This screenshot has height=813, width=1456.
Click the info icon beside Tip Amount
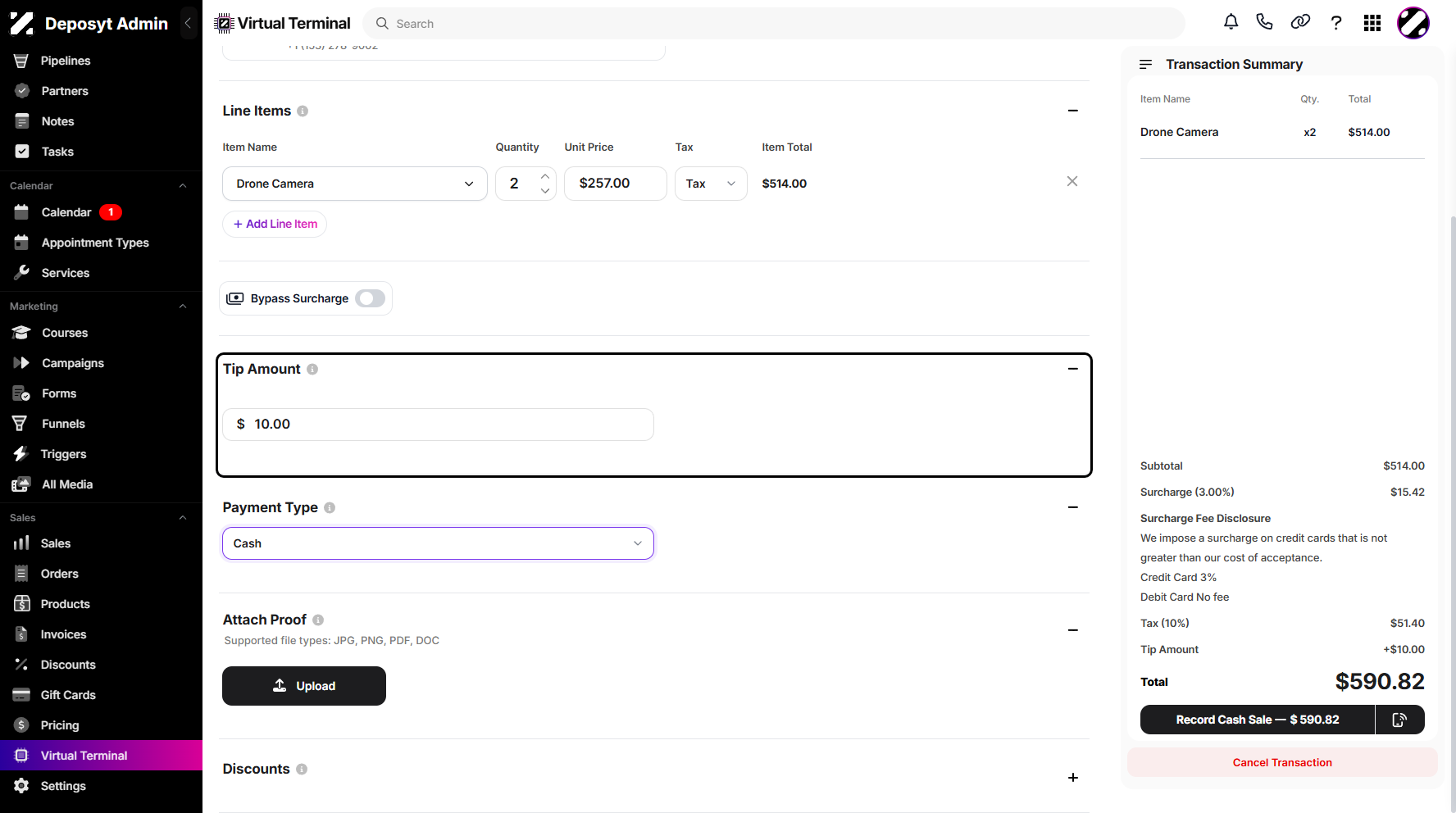(312, 370)
